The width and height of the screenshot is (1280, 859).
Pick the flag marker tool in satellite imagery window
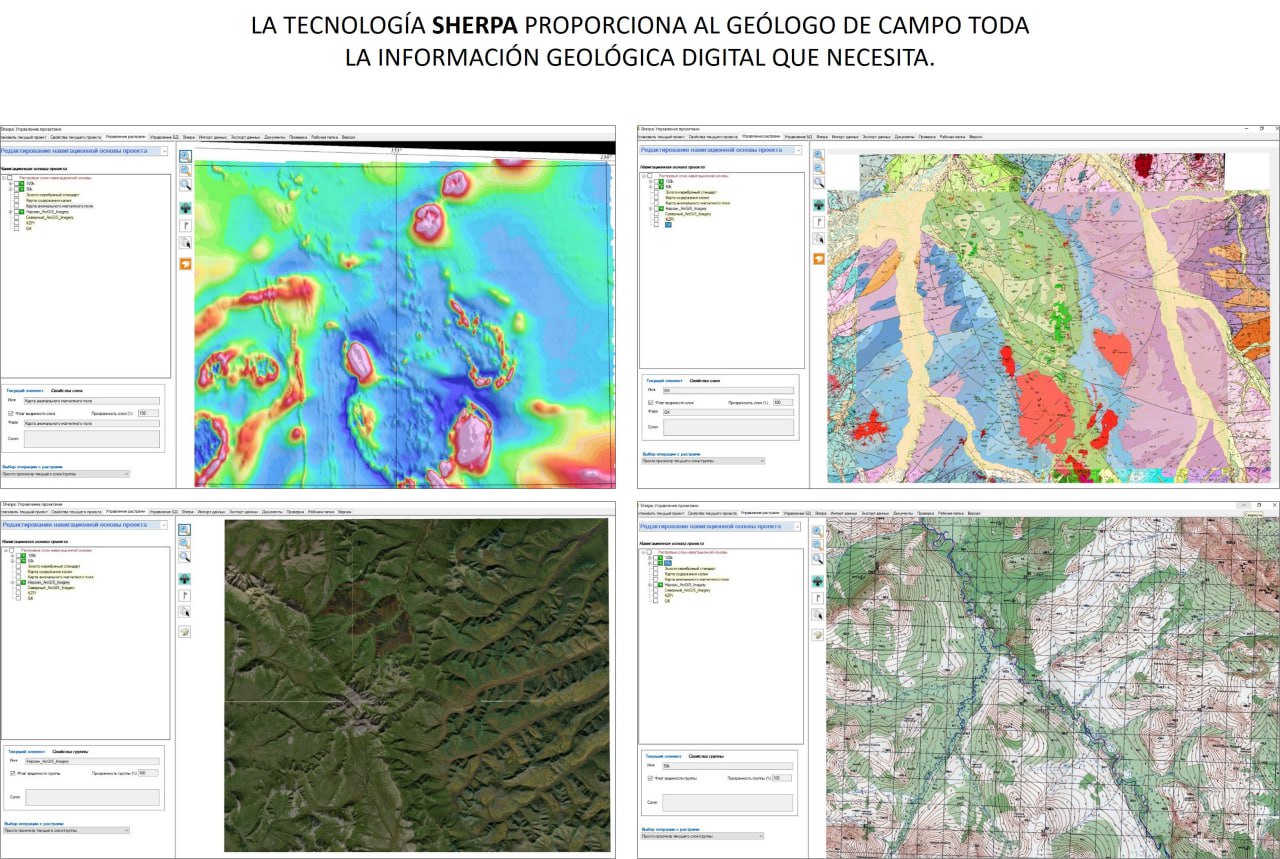(184, 595)
